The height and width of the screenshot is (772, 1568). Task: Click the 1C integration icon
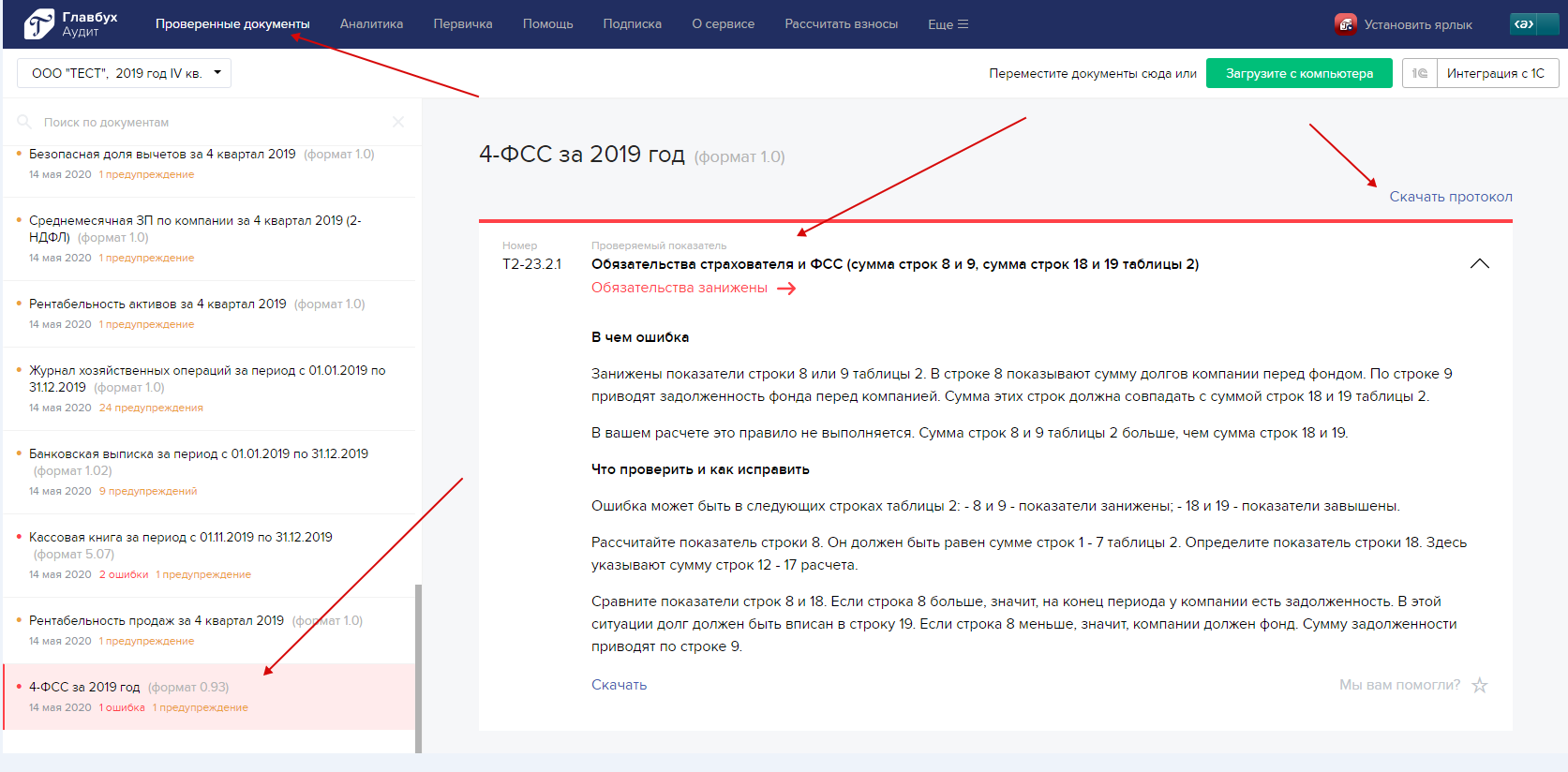1420,73
